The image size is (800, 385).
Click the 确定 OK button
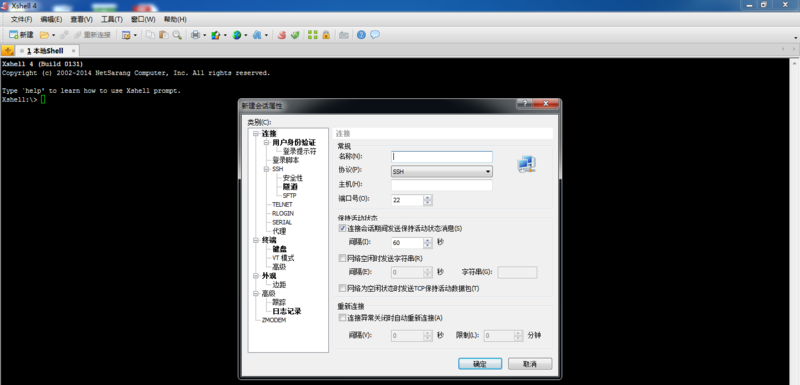(x=480, y=364)
